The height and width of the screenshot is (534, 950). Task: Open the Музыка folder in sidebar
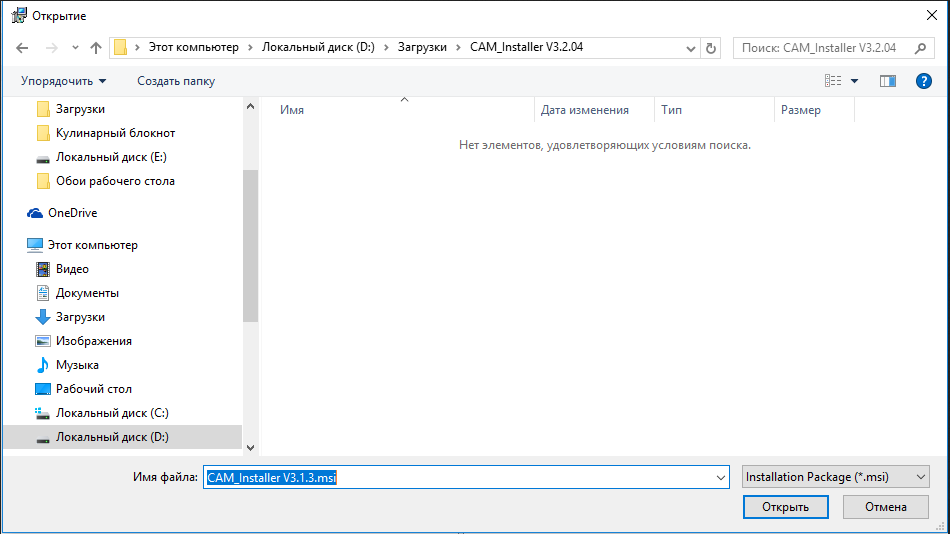pyautogui.click(x=77, y=365)
